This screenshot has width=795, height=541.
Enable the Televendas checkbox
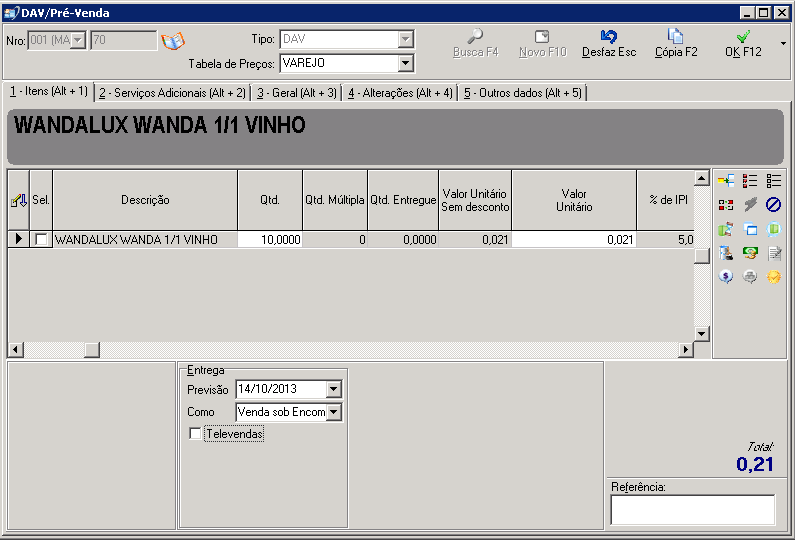195,434
